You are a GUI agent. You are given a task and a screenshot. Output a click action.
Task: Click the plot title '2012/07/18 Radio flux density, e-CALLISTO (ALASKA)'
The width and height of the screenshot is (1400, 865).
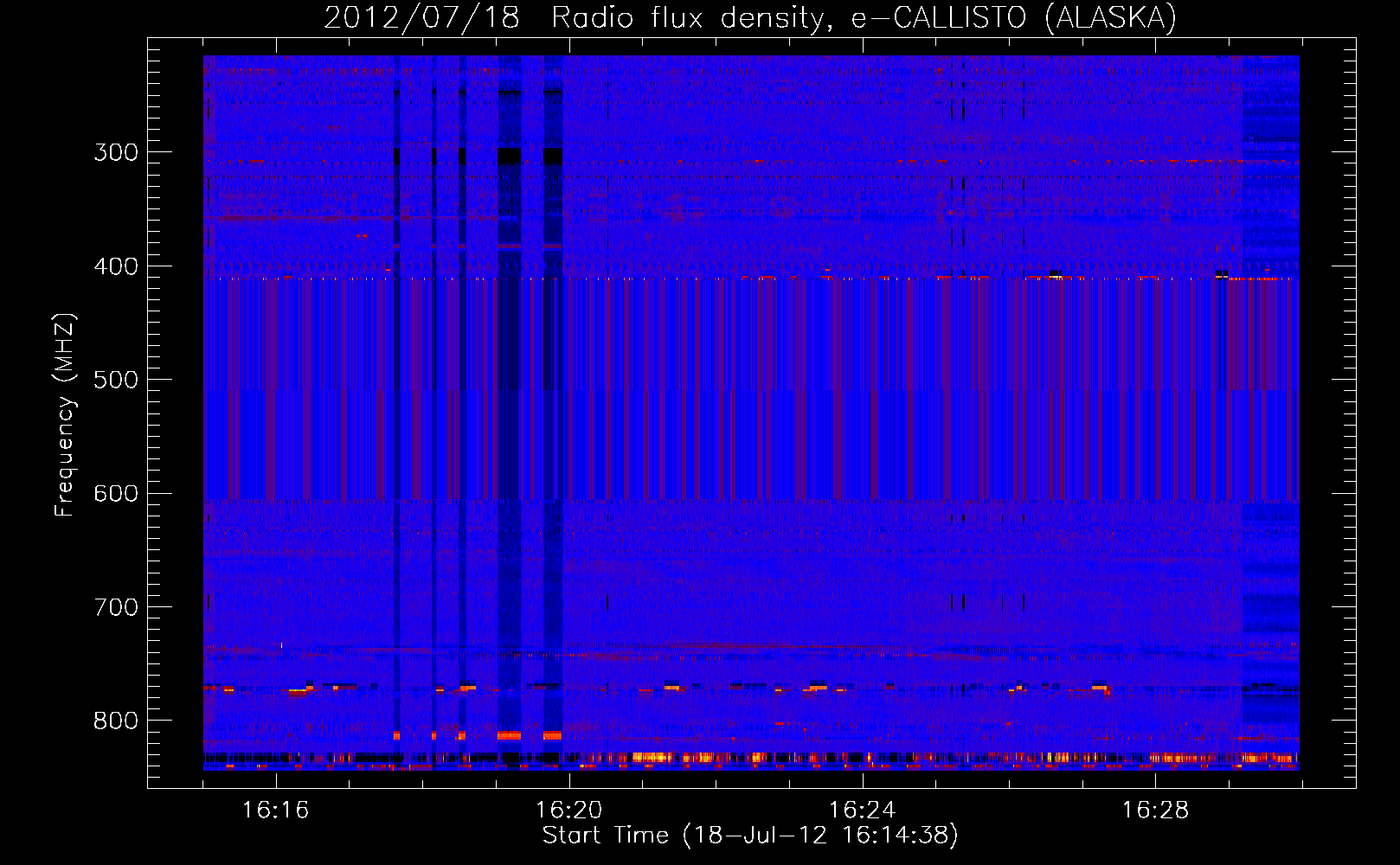click(x=750, y=17)
